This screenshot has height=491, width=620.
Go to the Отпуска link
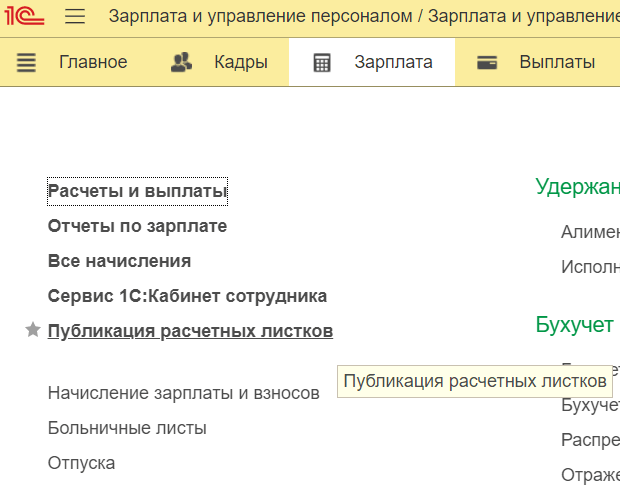pyautogui.click(x=81, y=463)
